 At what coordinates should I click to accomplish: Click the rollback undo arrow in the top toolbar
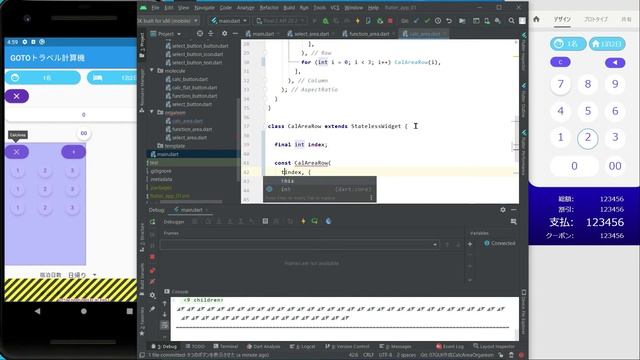pos(449,21)
